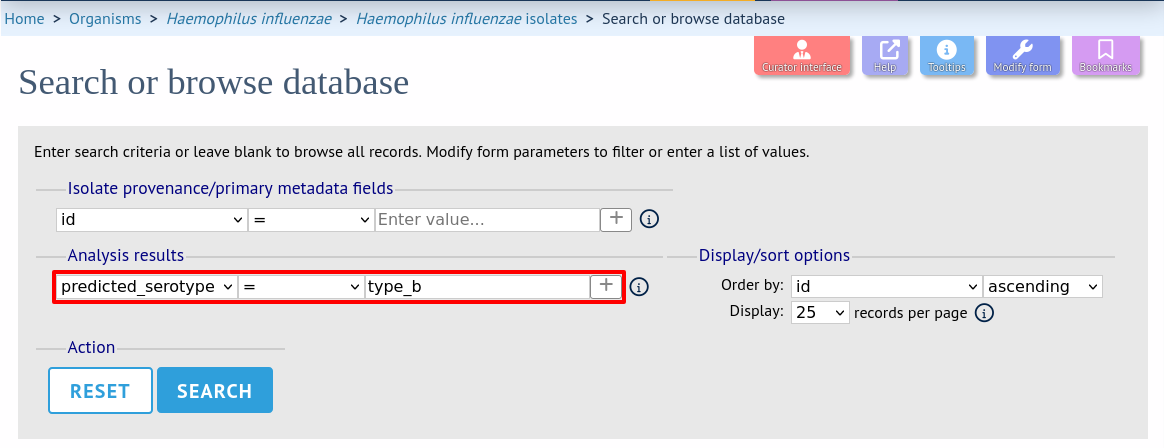Open Haemophilus influenzae breadcrumb link
This screenshot has height=448, width=1164.
(249, 19)
